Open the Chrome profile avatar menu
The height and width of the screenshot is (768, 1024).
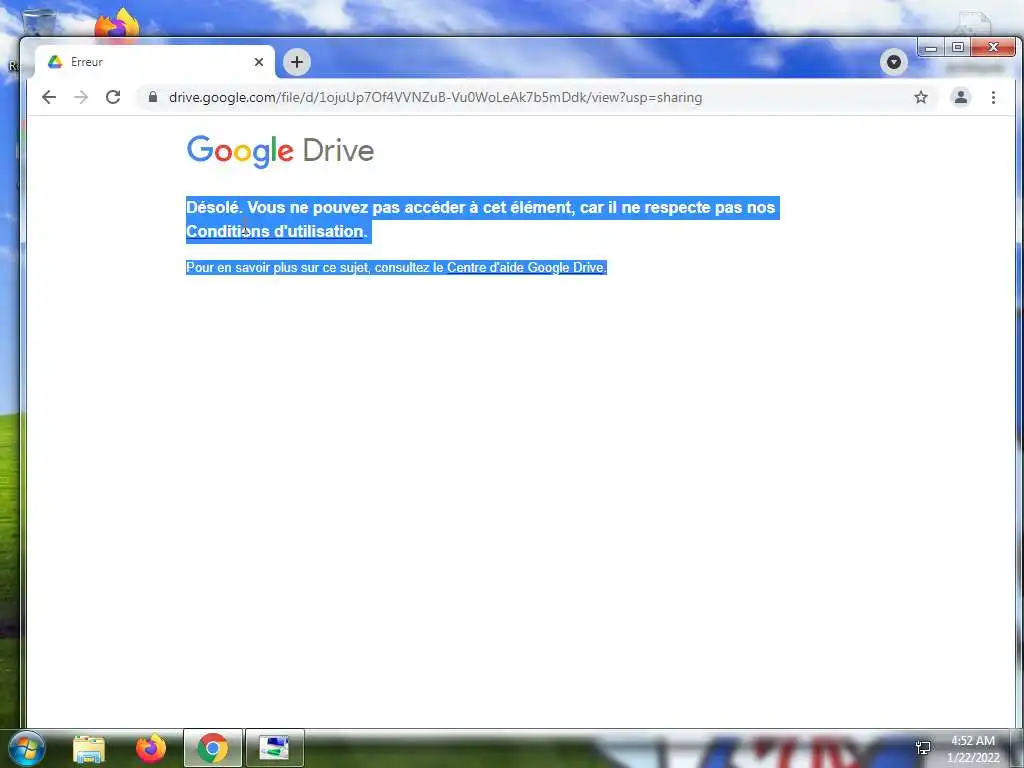[x=961, y=97]
